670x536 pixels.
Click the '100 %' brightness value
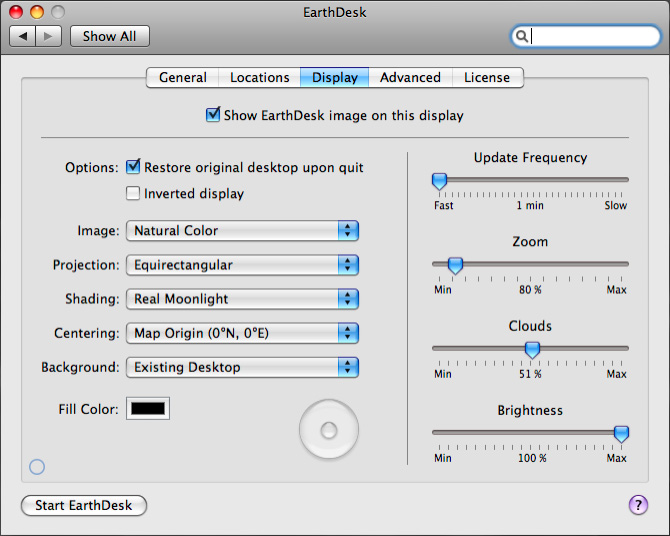tap(532, 458)
